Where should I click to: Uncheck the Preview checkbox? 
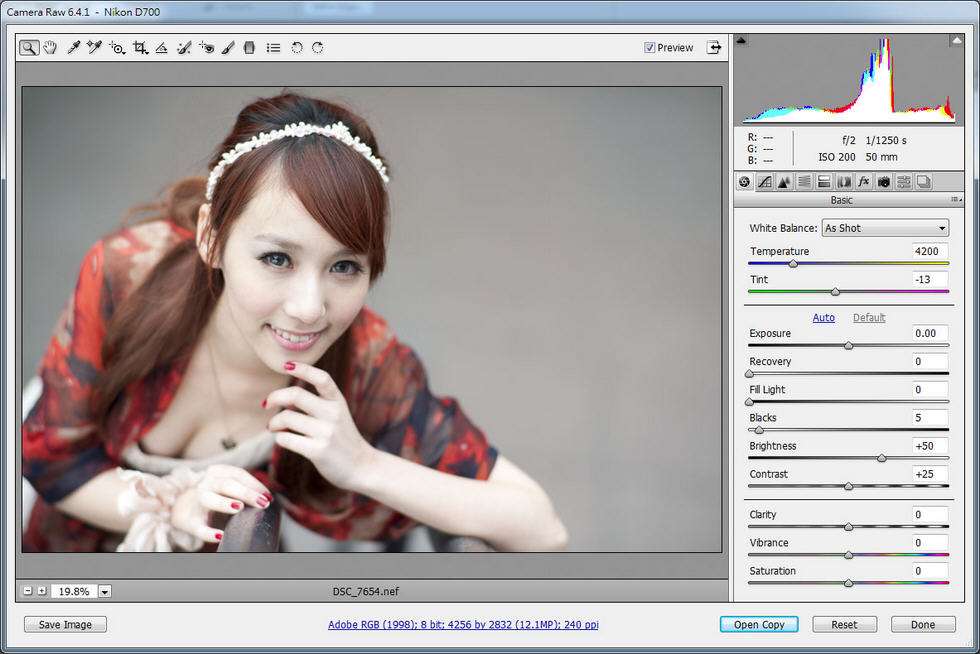tap(649, 48)
